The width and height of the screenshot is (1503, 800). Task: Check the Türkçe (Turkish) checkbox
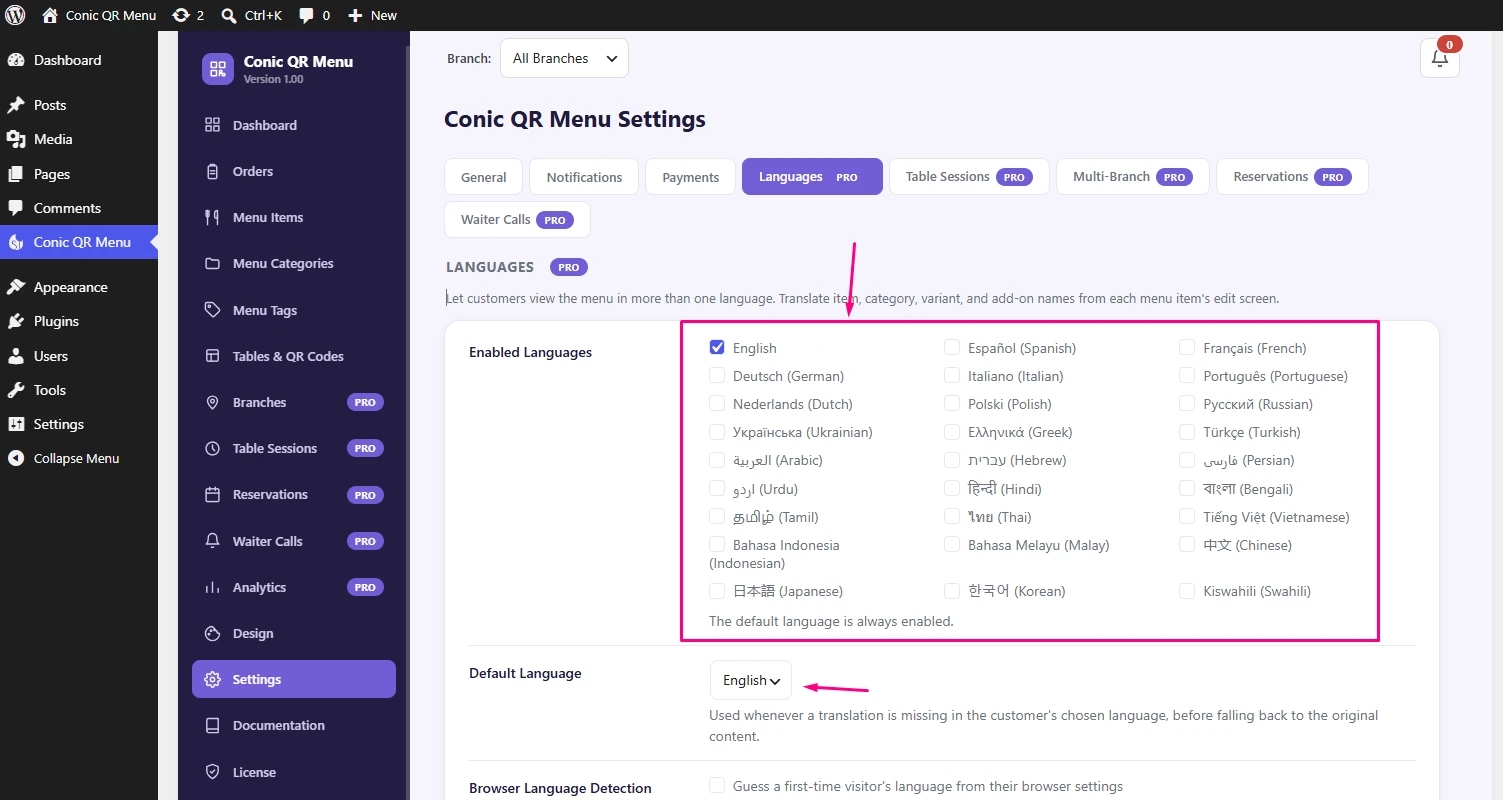(1187, 431)
